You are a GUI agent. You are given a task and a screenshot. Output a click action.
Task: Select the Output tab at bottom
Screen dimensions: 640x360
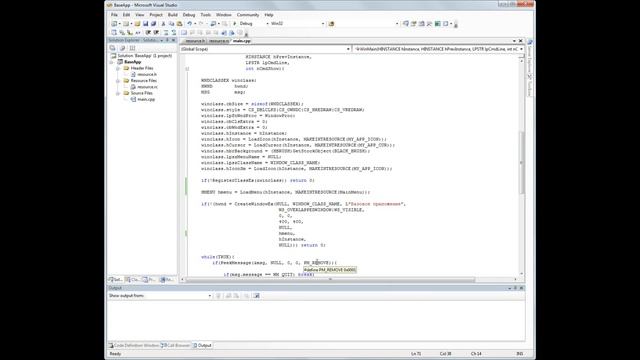pyautogui.click(x=202, y=345)
